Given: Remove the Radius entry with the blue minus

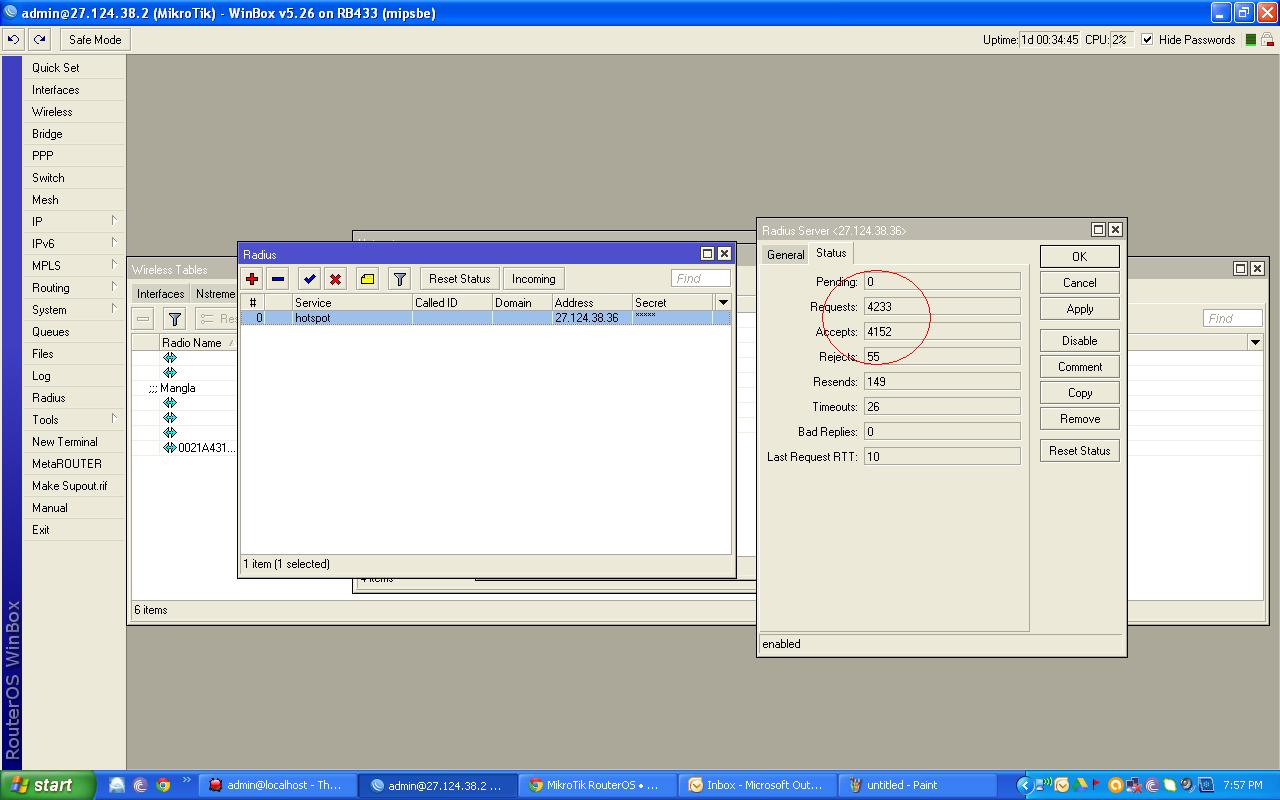Looking at the screenshot, I should click(278, 279).
